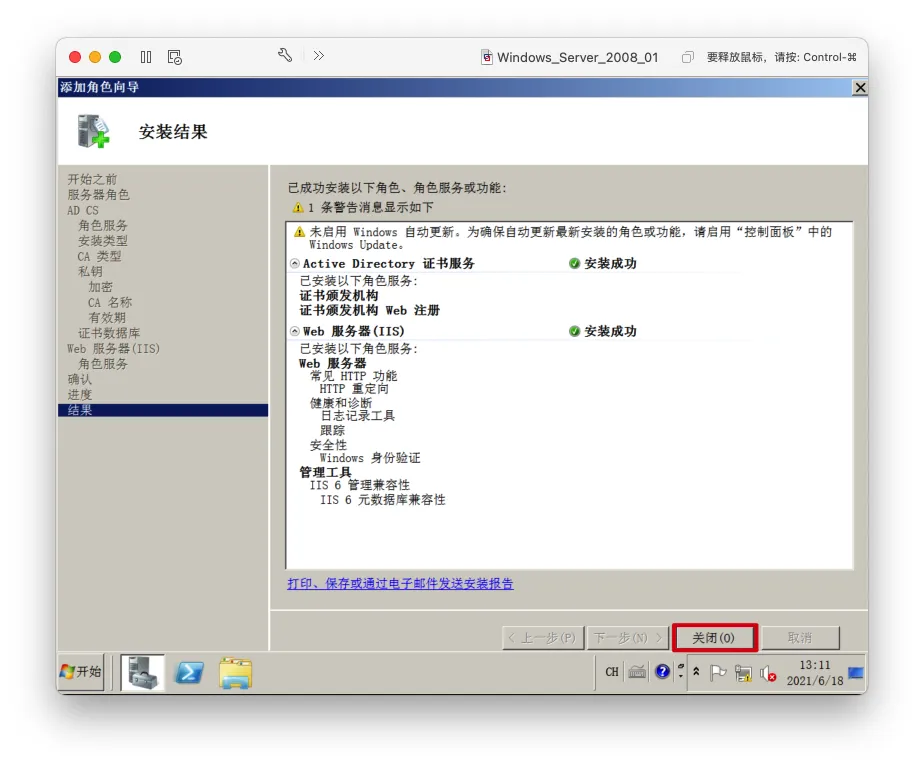Click the muted volume tray icon
The width and height of the screenshot is (924, 769).
pyautogui.click(x=768, y=673)
